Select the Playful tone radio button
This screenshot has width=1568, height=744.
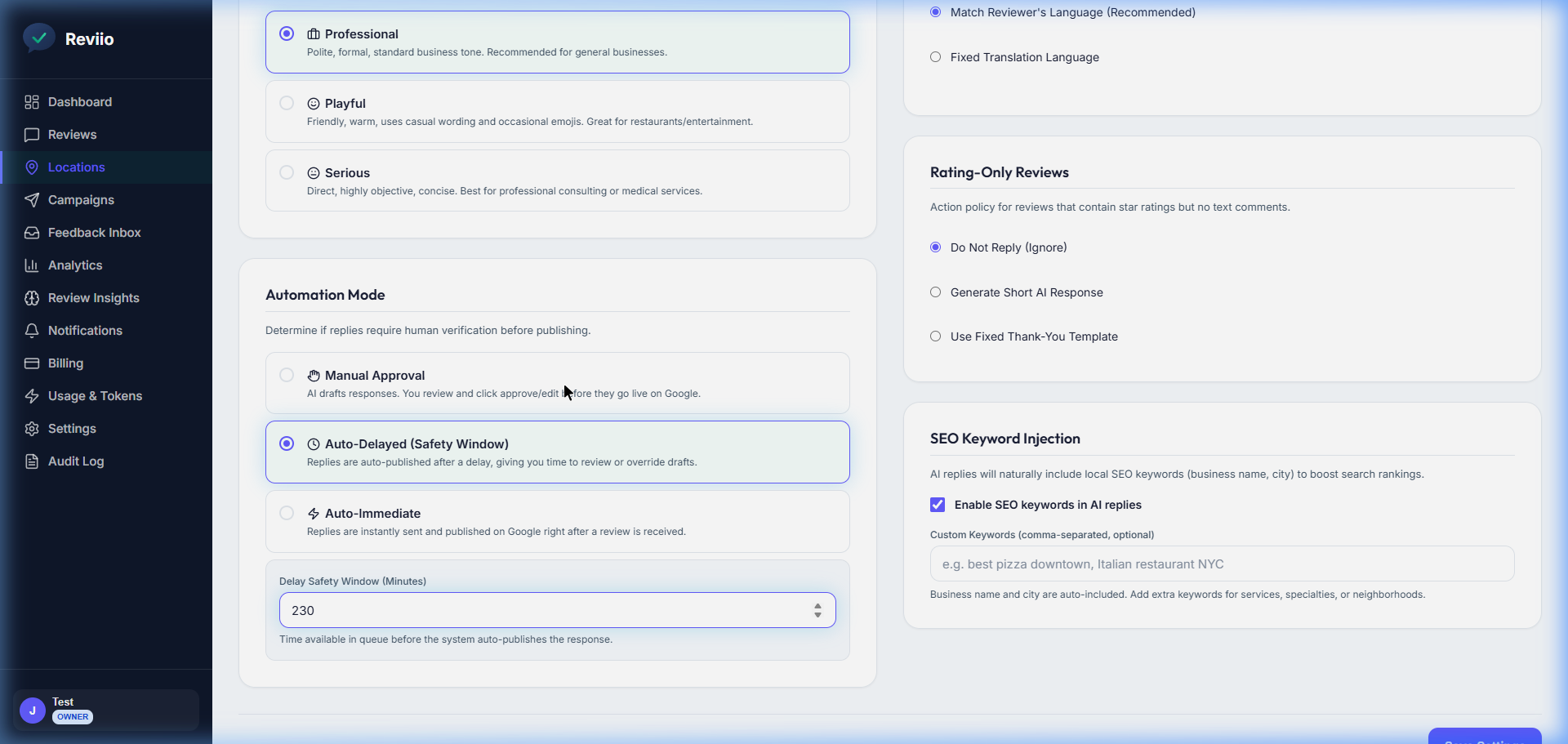click(287, 103)
